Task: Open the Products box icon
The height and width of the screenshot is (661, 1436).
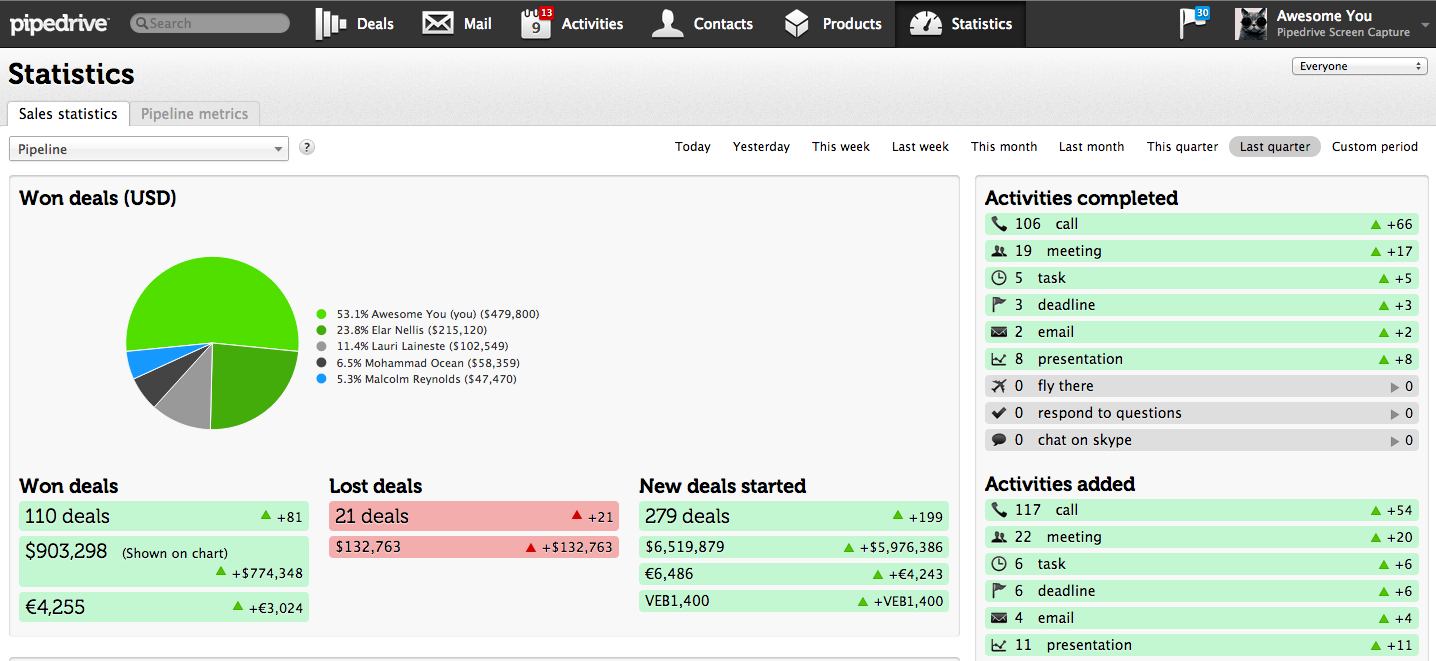Action: (x=796, y=24)
